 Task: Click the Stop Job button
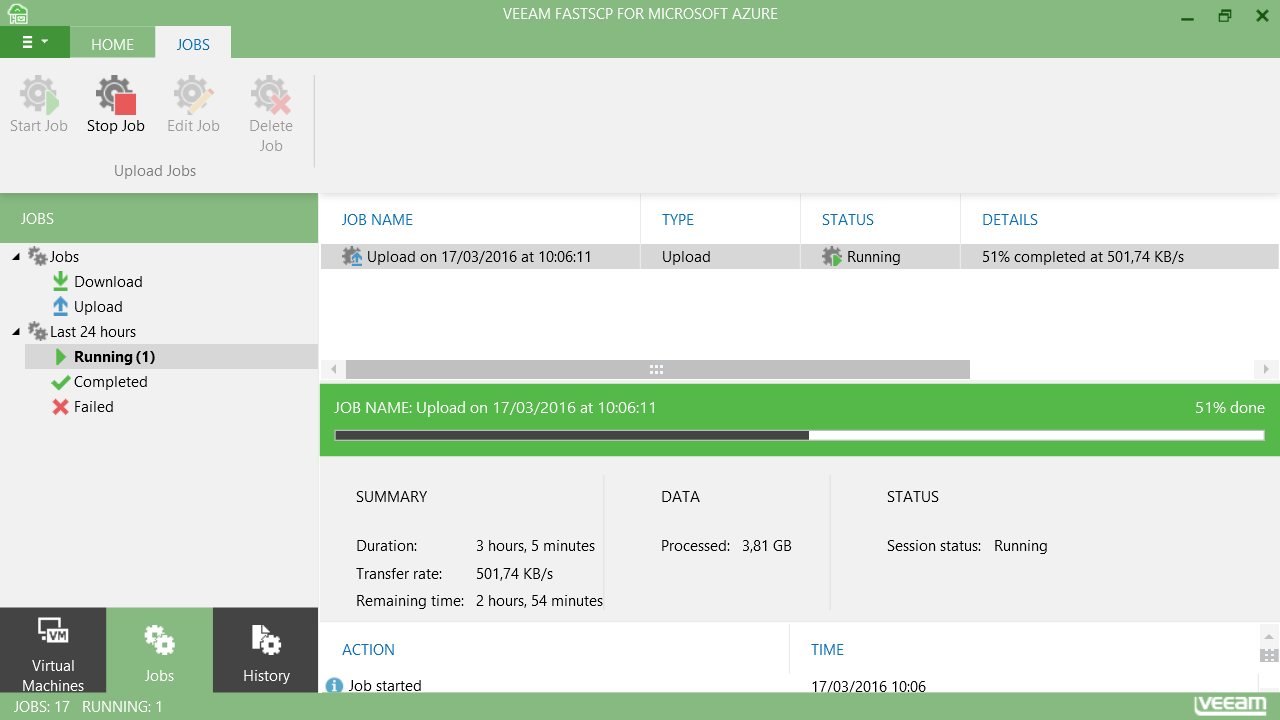coord(116,105)
